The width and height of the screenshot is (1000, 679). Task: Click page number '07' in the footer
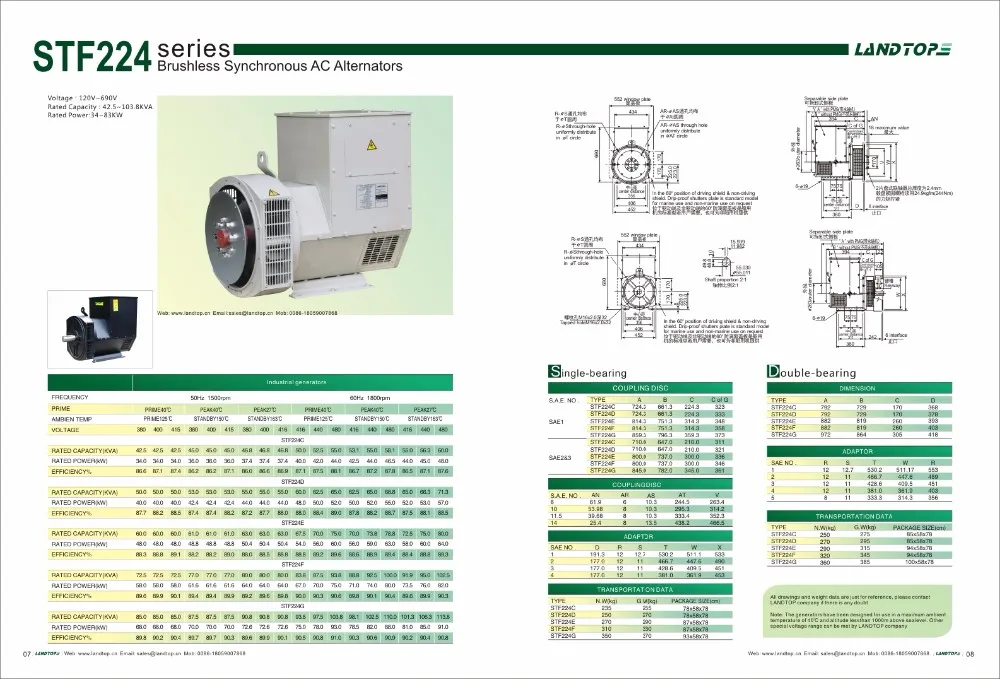[x=27, y=654]
